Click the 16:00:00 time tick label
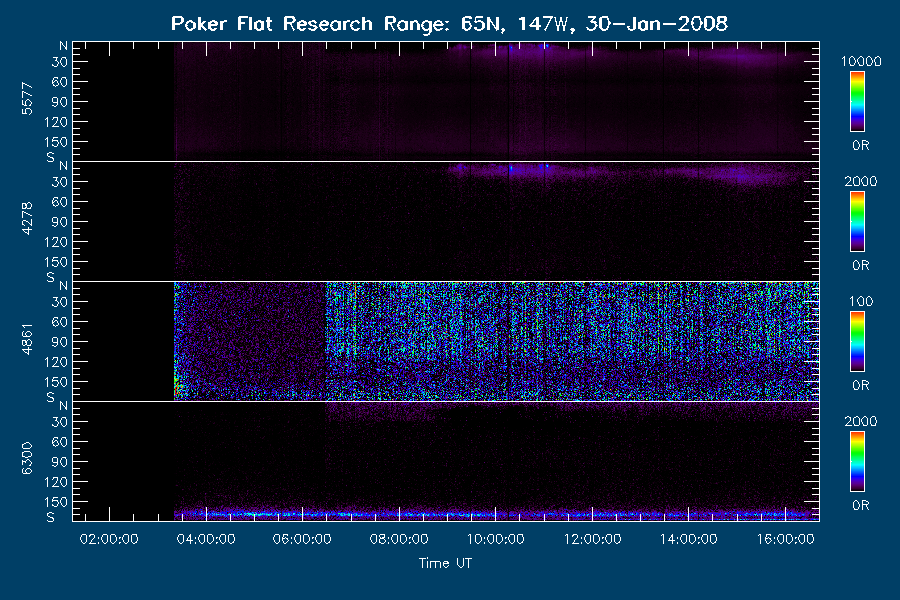 (785, 539)
